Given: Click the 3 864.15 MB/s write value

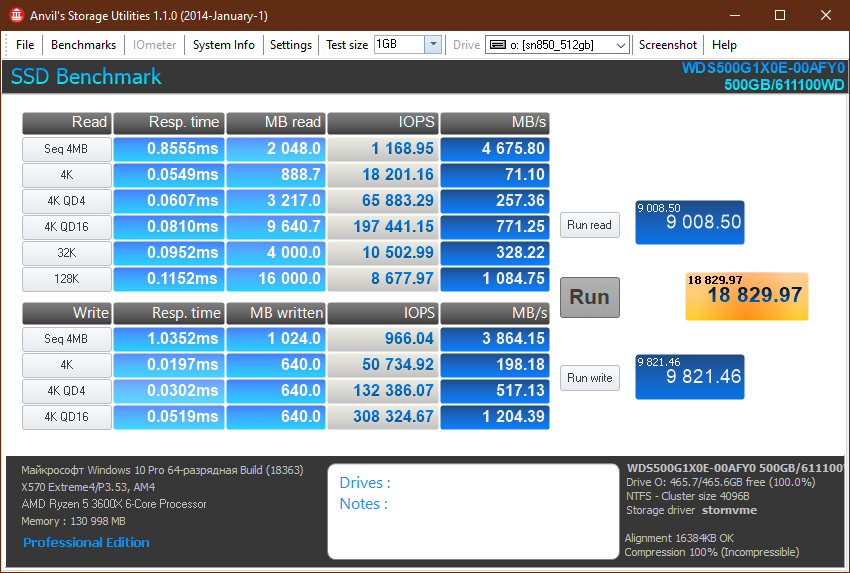Looking at the screenshot, I should click(x=495, y=339).
